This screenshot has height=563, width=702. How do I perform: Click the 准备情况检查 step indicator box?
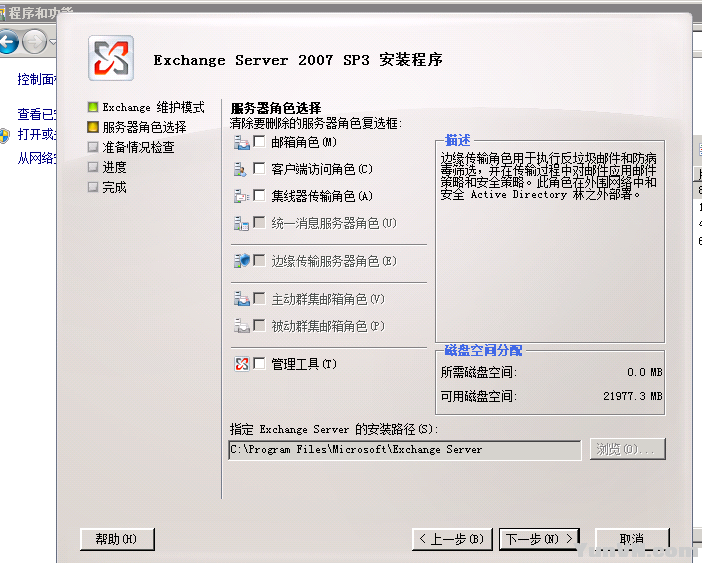coord(93,147)
